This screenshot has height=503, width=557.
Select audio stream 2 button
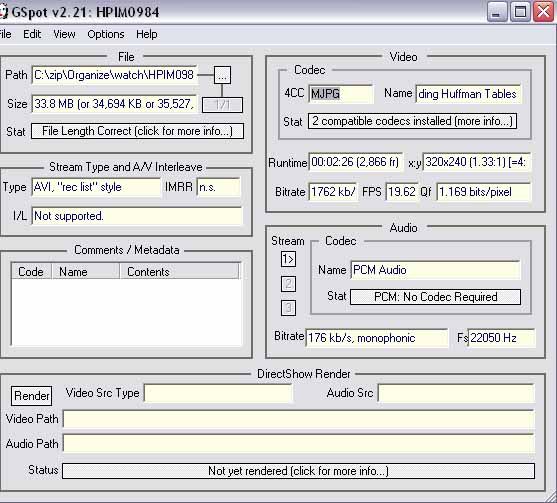(288, 284)
